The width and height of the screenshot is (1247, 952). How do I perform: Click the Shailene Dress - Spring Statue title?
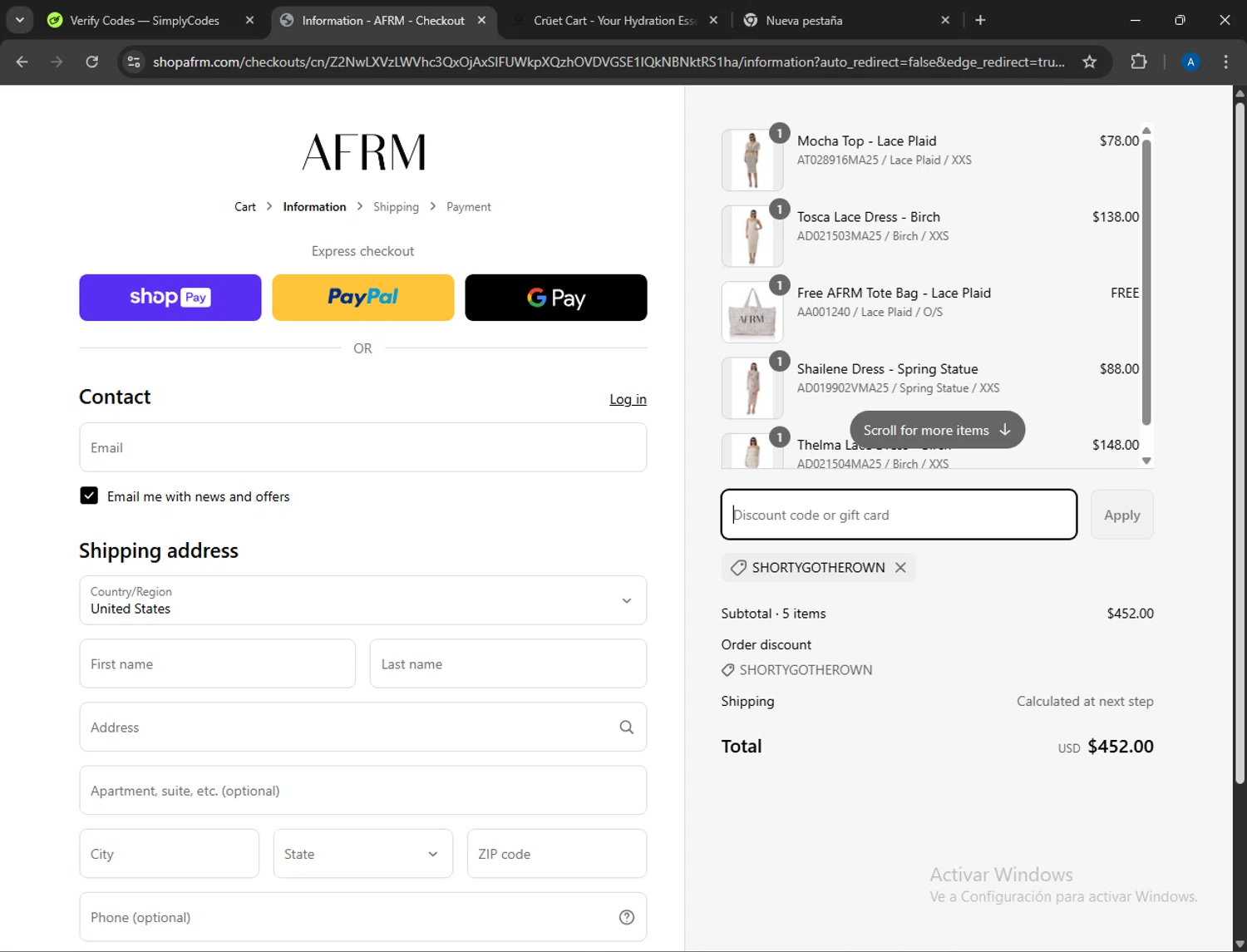coord(887,369)
